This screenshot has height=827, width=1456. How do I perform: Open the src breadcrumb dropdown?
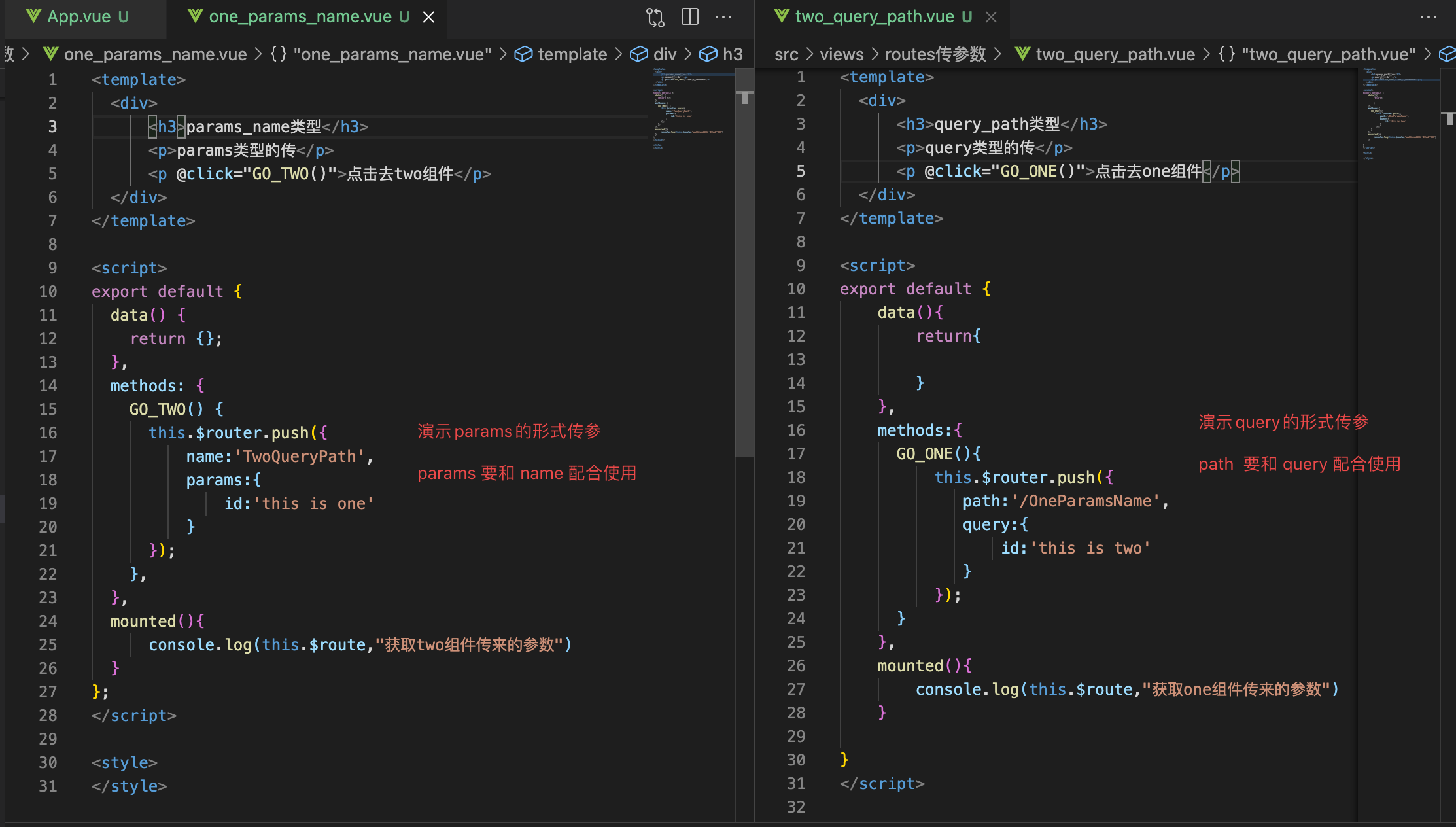tap(786, 54)
